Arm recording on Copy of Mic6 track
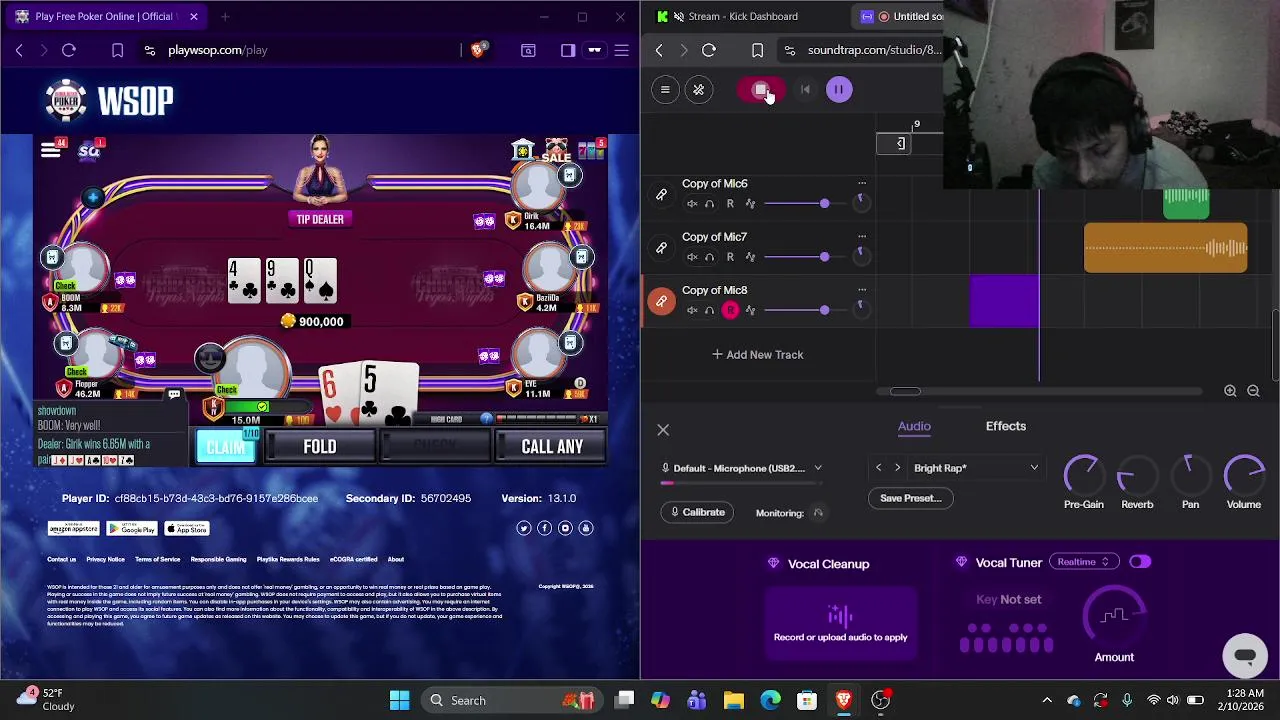Image resolution: width=1280 pixels, height=720 pixels. point(730,204)
